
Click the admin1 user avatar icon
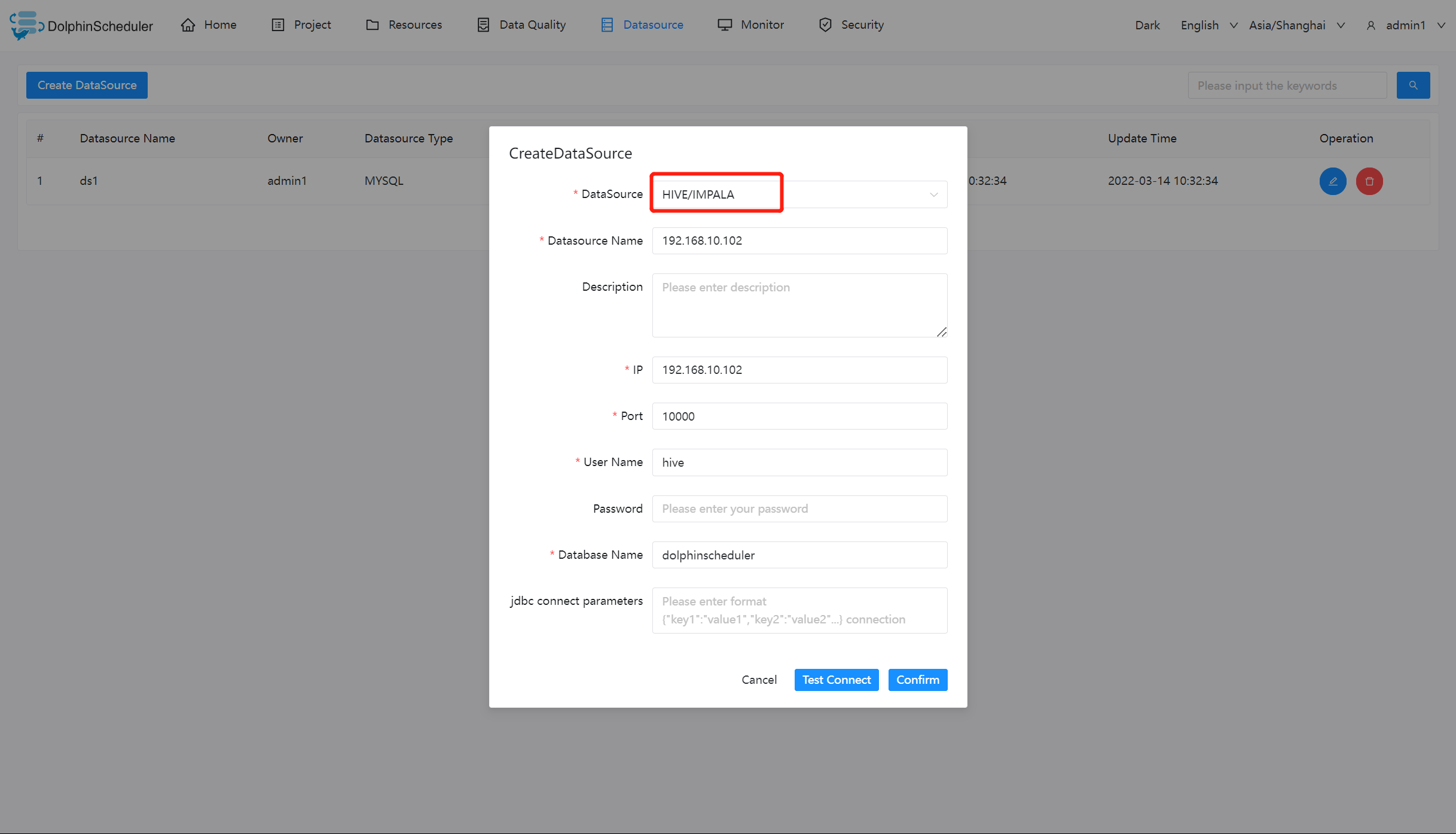[1371, 26]
